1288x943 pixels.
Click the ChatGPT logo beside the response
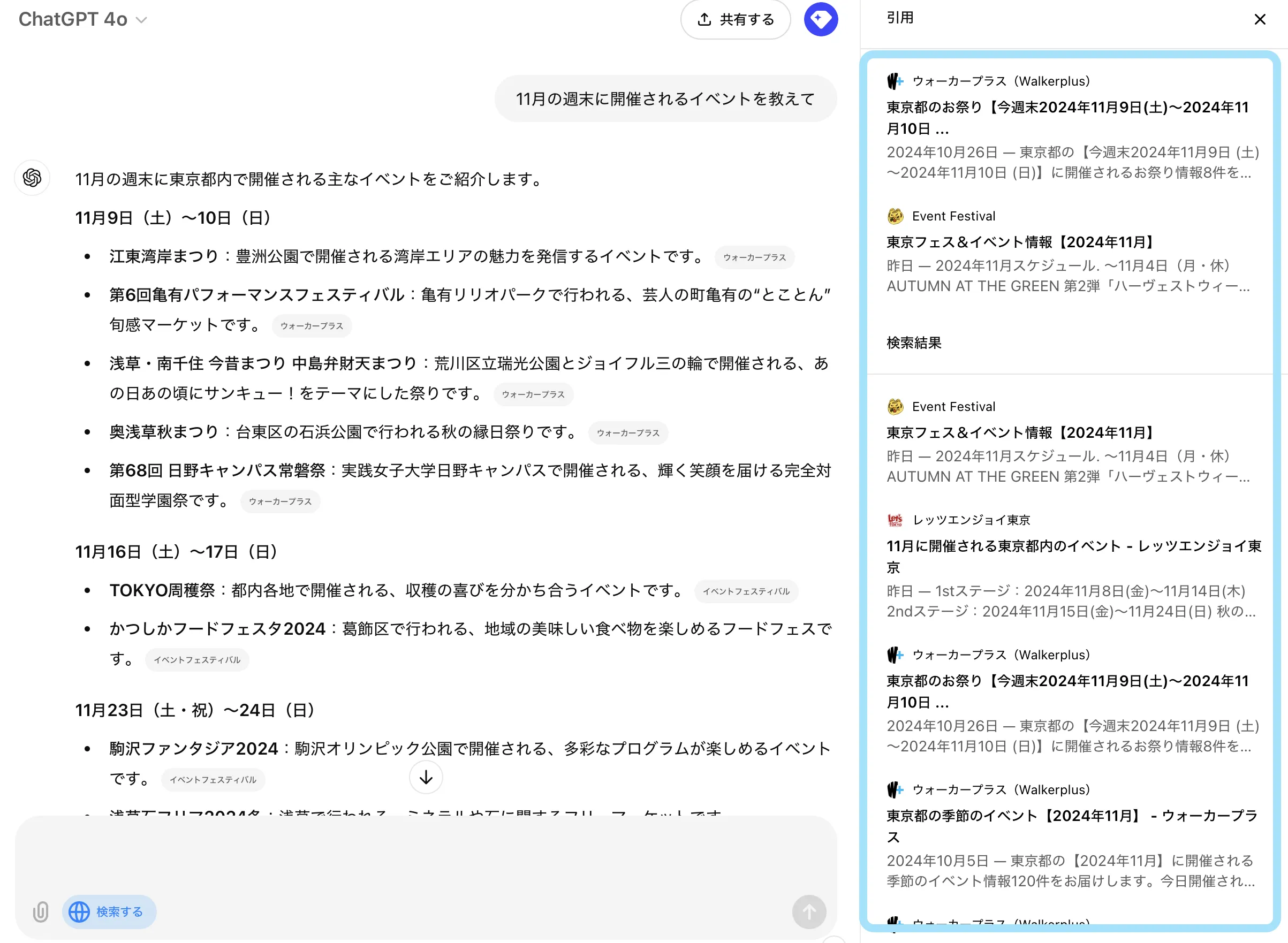click(x=32, y=178)
